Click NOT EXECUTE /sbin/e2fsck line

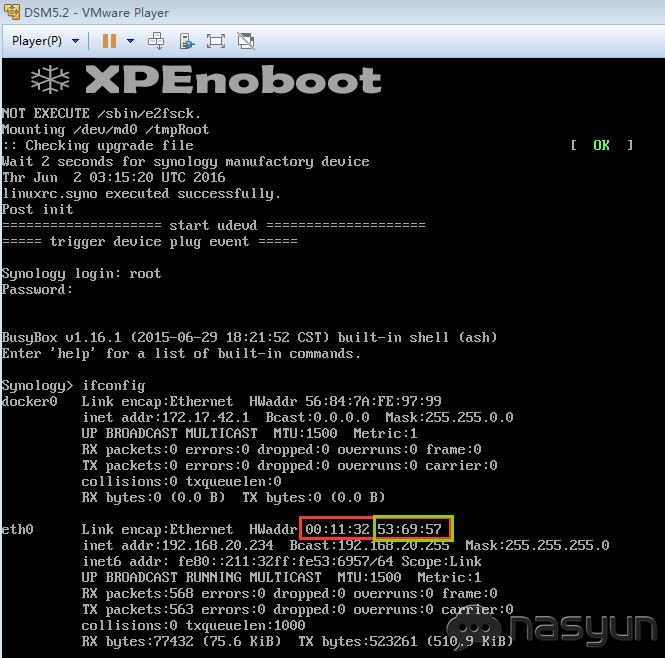click(x=101, y=114)
